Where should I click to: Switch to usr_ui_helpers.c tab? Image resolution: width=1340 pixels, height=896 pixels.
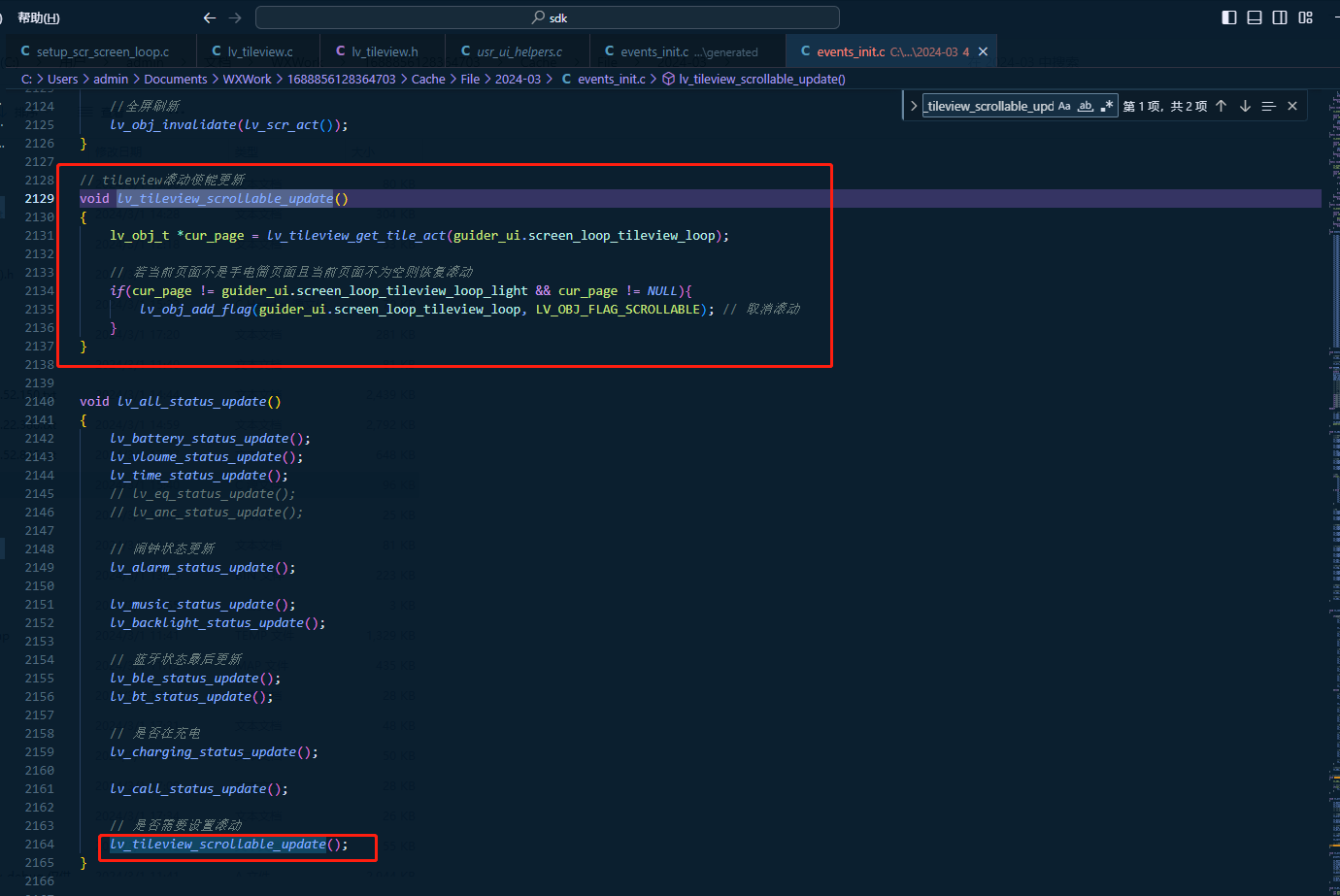point(511,51)
